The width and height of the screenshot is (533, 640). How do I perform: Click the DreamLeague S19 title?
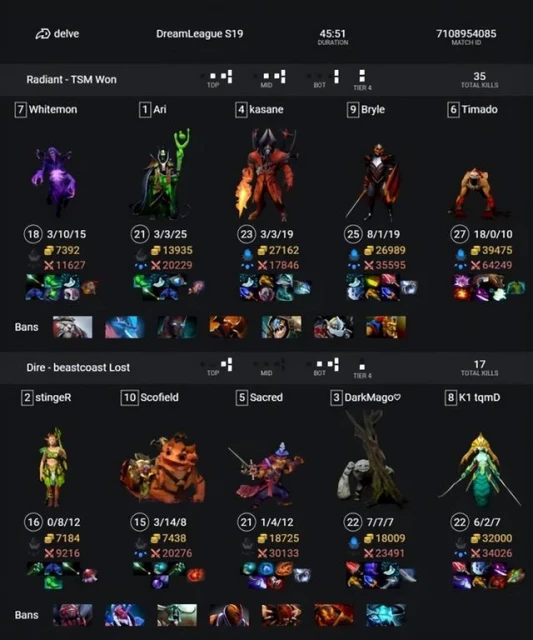[x=200, y=34]
